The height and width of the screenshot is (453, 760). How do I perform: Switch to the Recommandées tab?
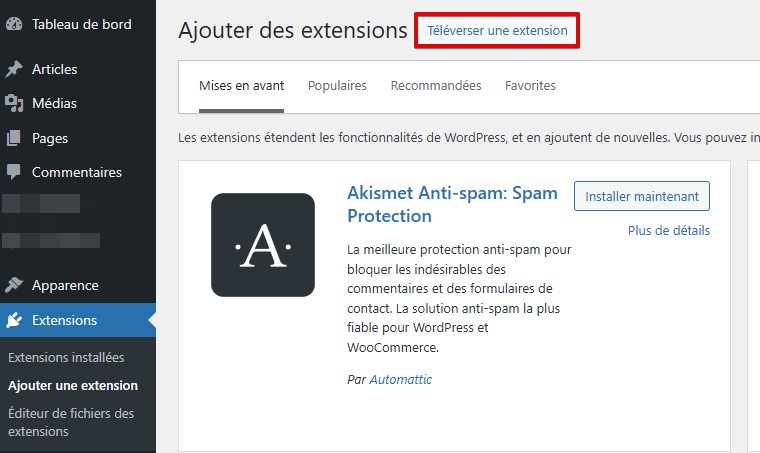[436, 86]
